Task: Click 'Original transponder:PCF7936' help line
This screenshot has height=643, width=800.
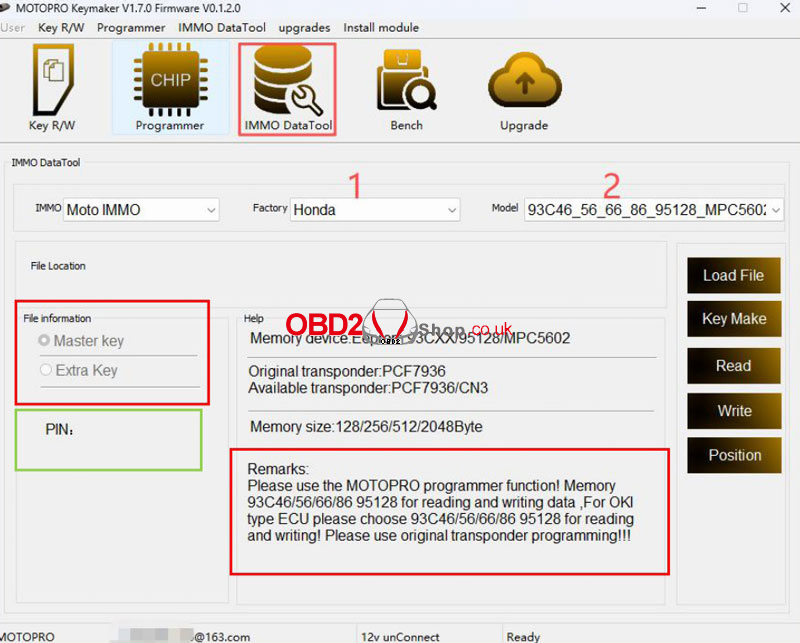Action: [347, 371]
